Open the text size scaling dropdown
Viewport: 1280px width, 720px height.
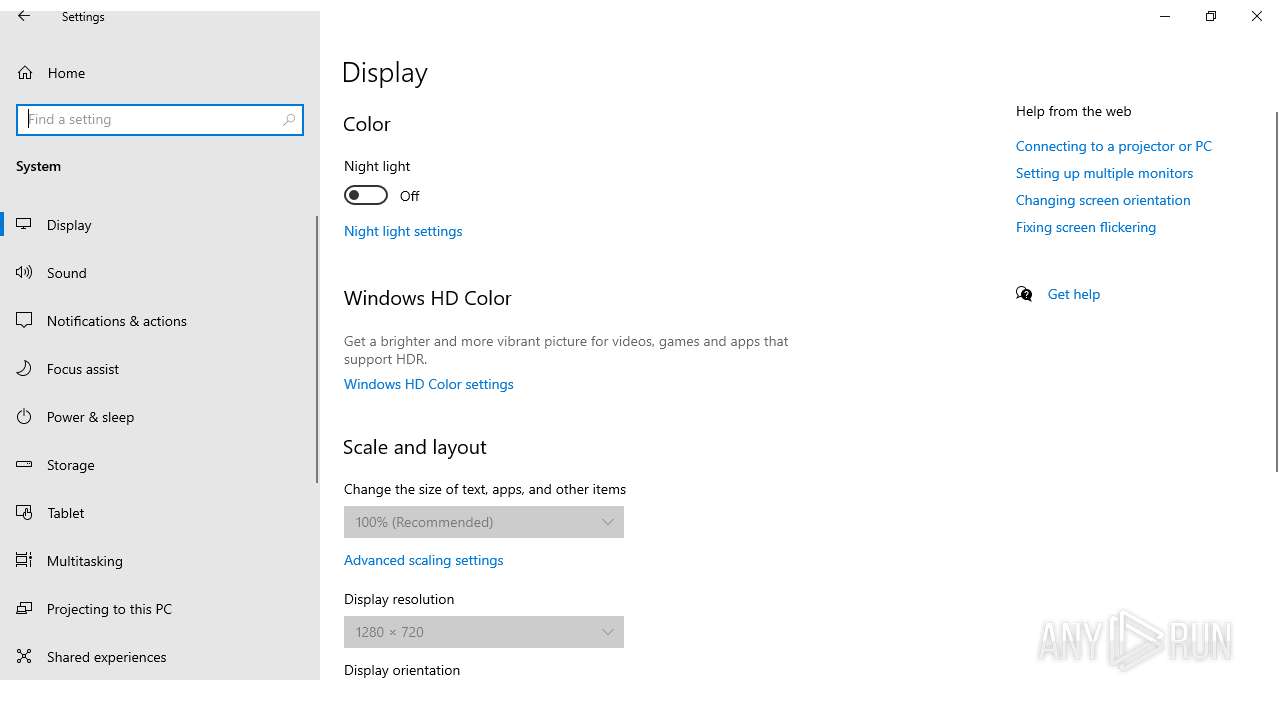click(x=484, y=522)
